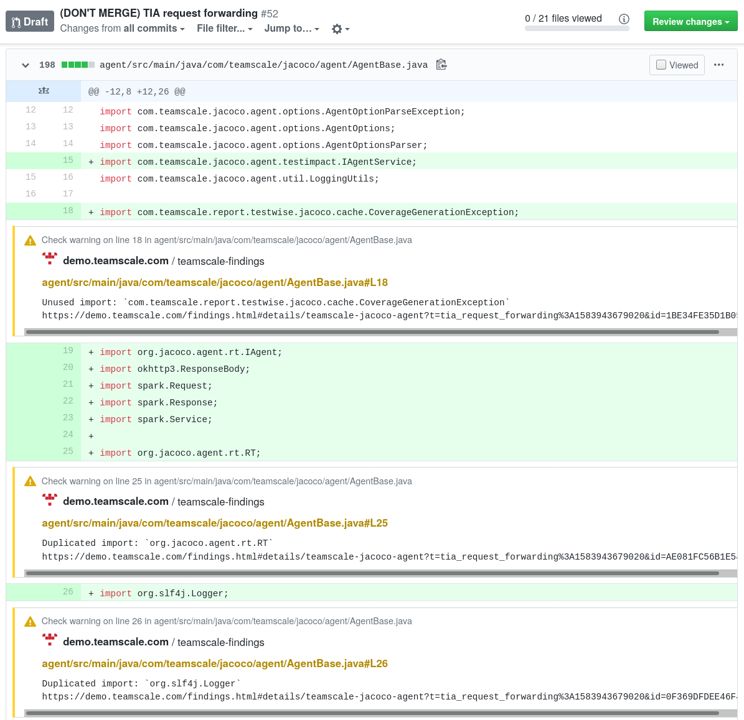Open the Jump to dropdown
The image size is (744, 720).
291,28
